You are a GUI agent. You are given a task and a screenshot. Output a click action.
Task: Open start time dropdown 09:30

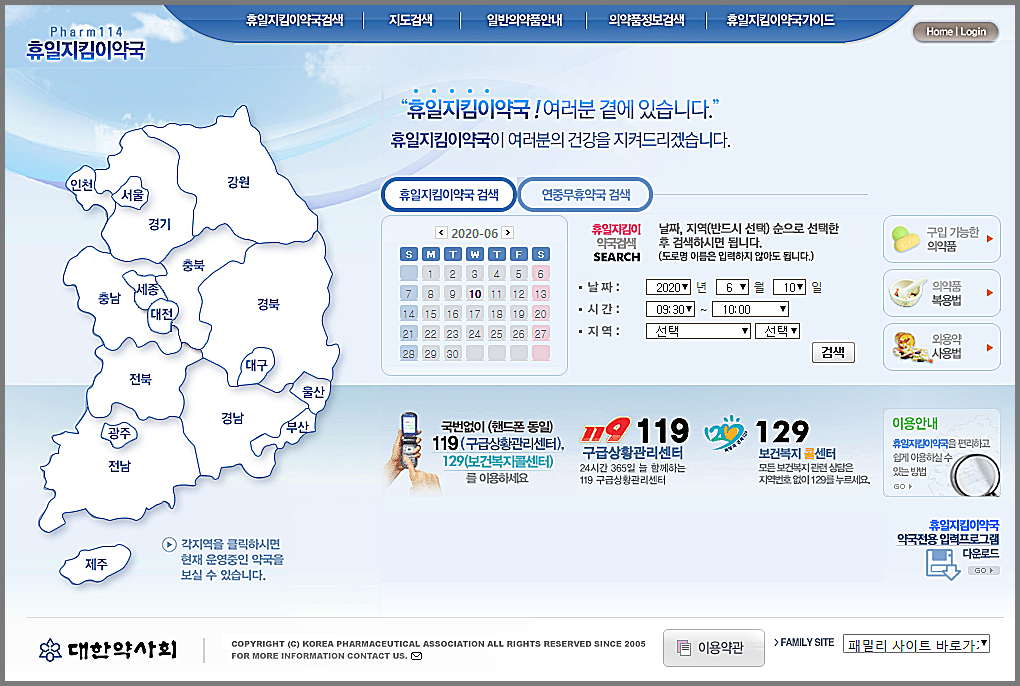click(x=671, y=309)
